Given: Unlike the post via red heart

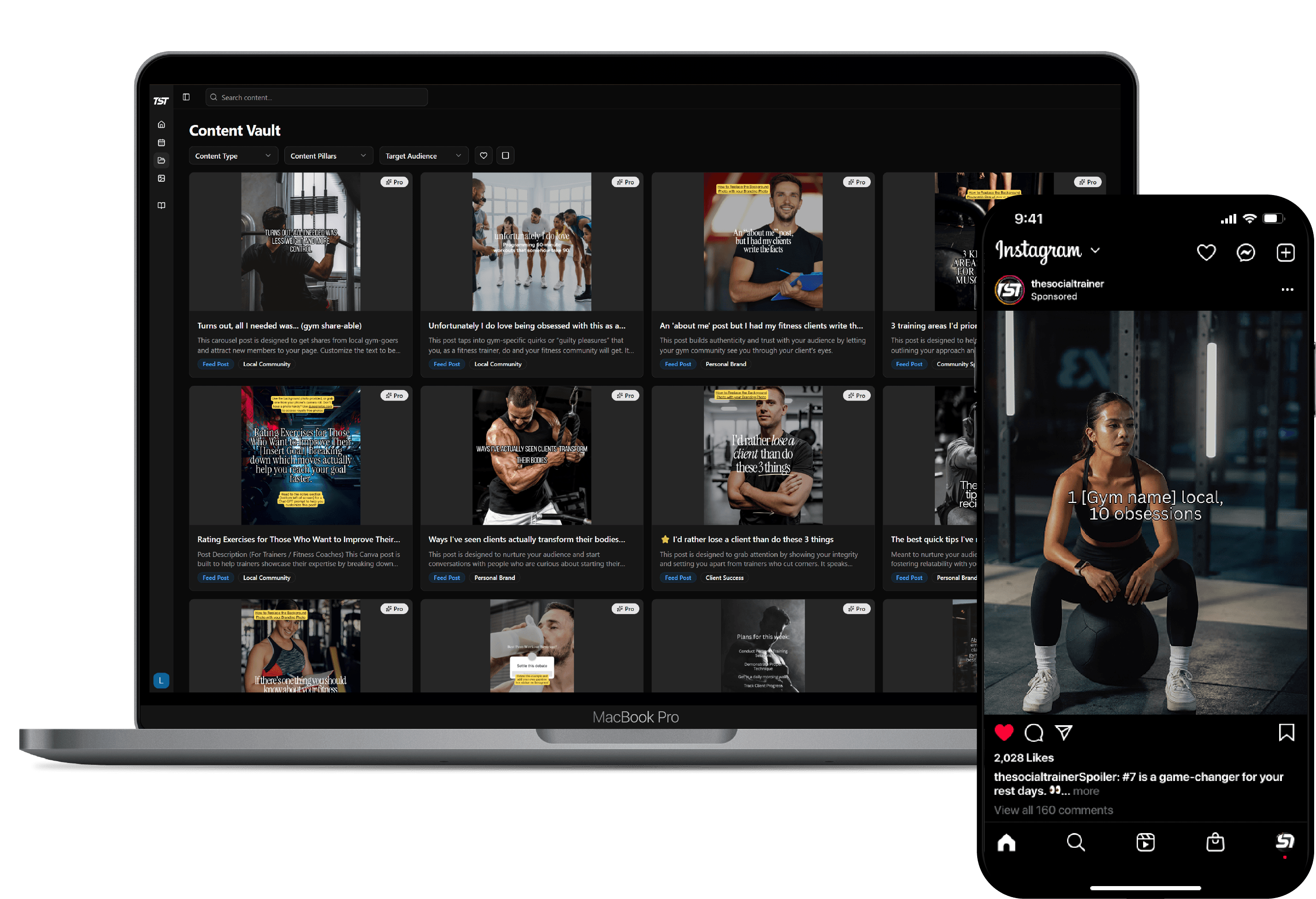Looking at the screenshot, I should 1003,733.
